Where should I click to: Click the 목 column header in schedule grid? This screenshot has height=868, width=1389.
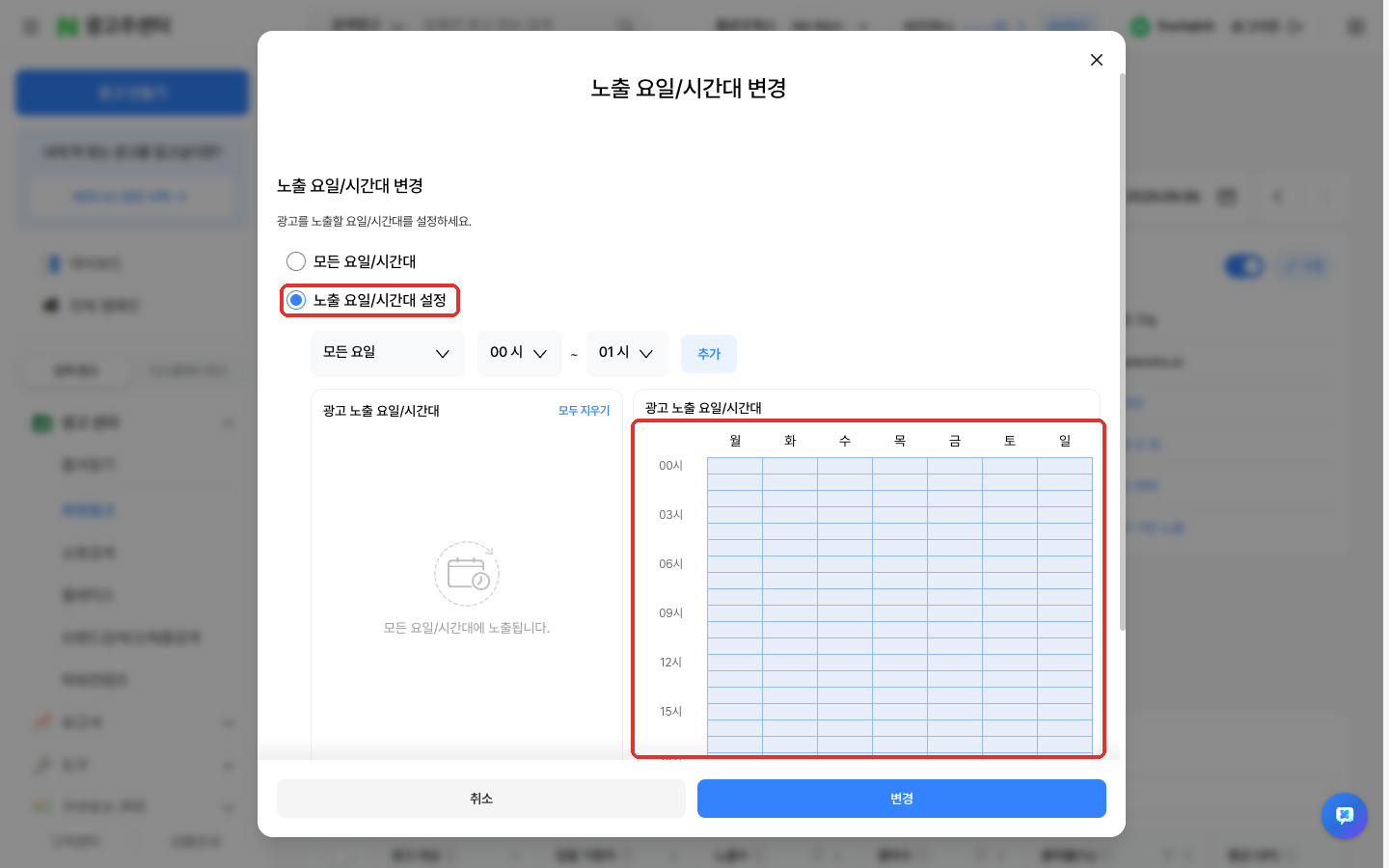click(x=900, y=441)
